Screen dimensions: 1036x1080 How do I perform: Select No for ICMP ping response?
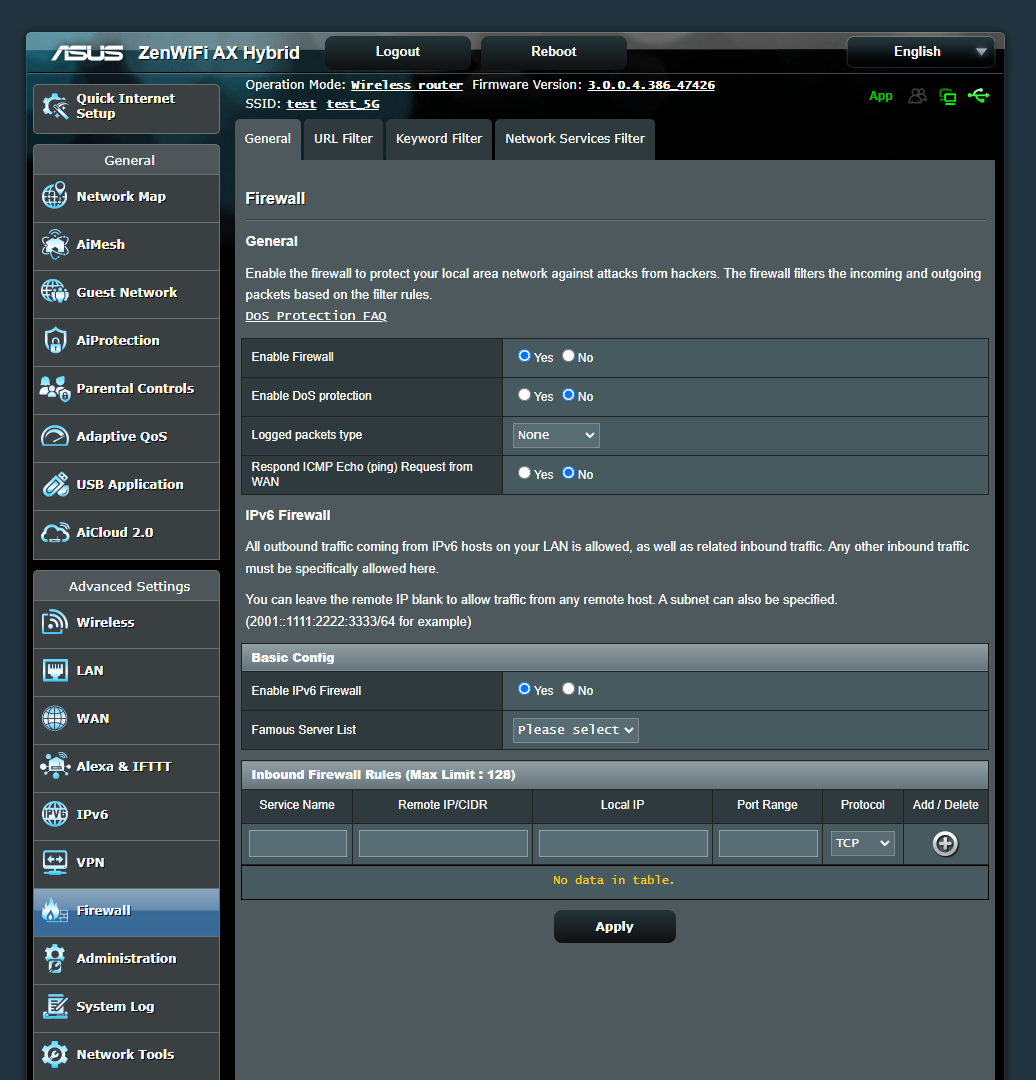click(x=568, y=473)
